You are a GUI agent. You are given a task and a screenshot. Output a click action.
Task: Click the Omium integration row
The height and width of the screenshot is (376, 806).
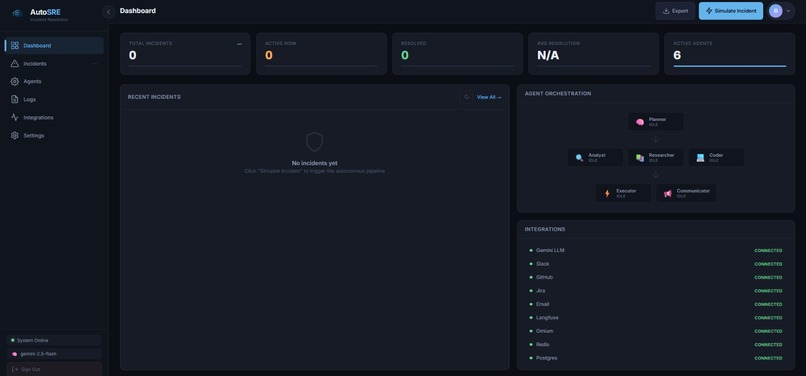click(x=655, y=331)
